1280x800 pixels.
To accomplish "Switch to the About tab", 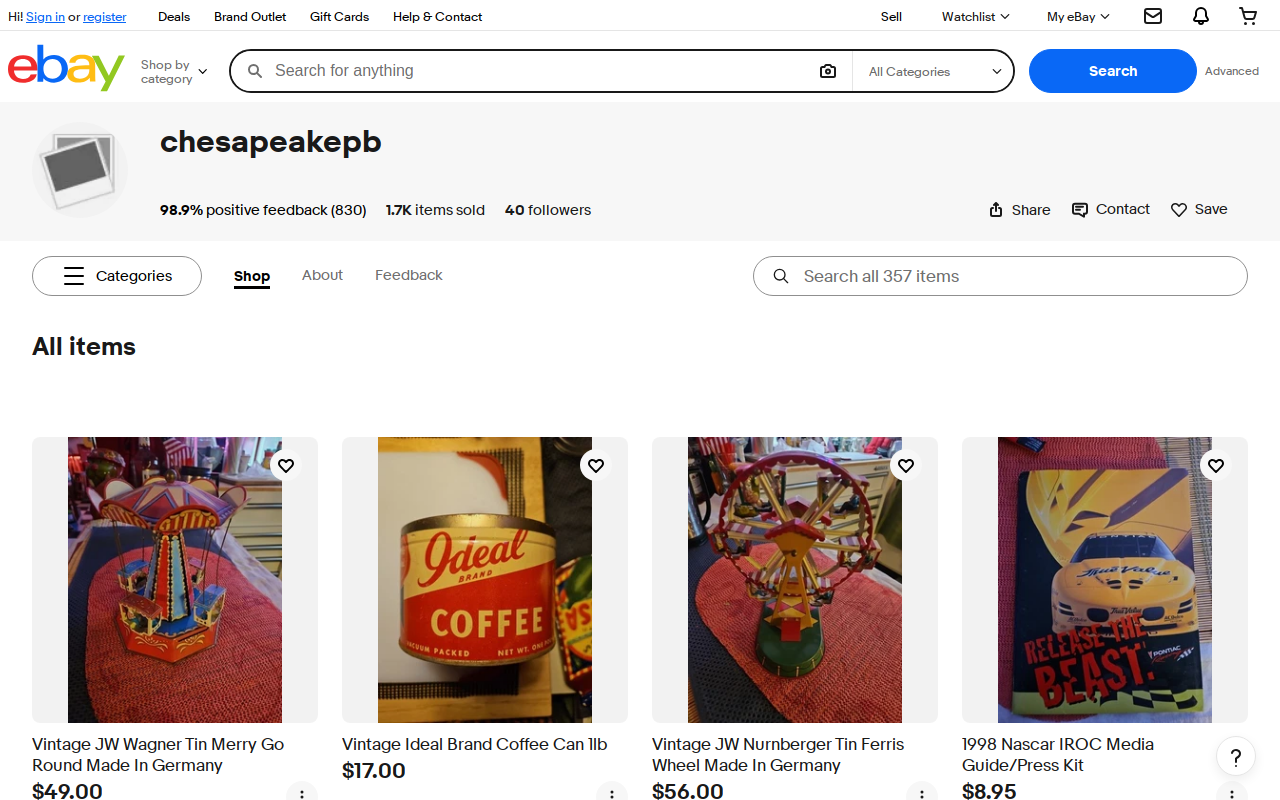I will [322, 275].
